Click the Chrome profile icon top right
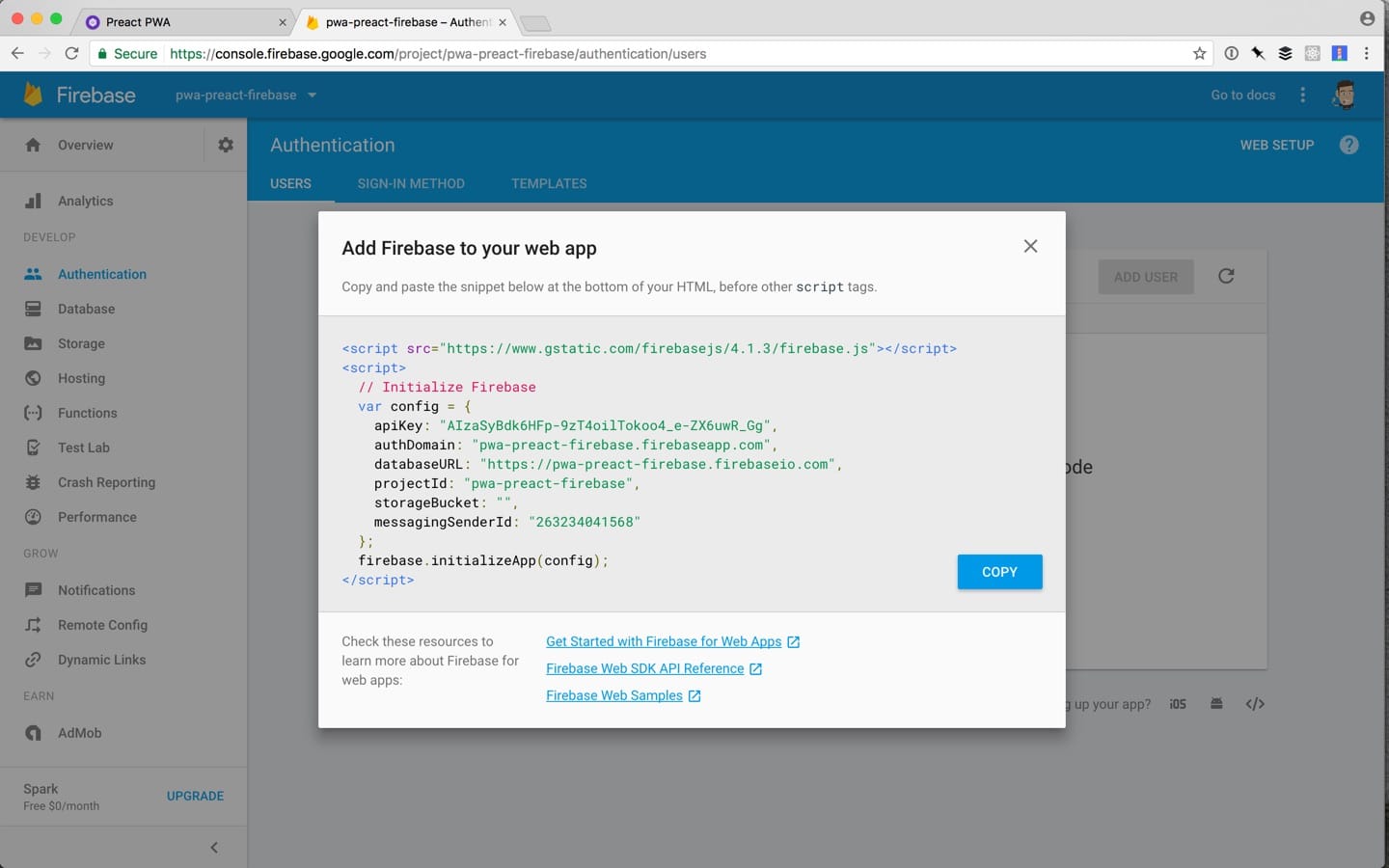 pyautogui.click(x=1367, y=18)
